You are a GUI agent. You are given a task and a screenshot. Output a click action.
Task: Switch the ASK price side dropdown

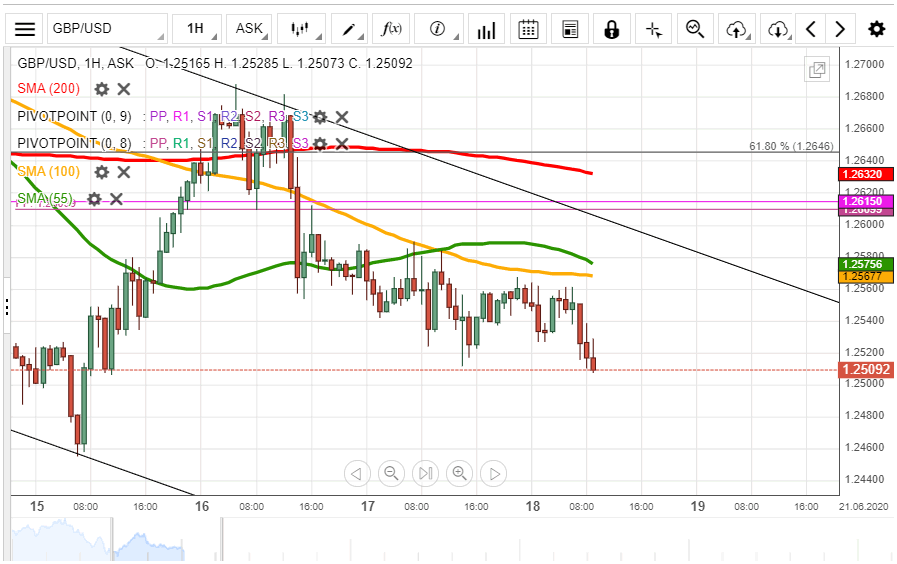coord(249,29)
